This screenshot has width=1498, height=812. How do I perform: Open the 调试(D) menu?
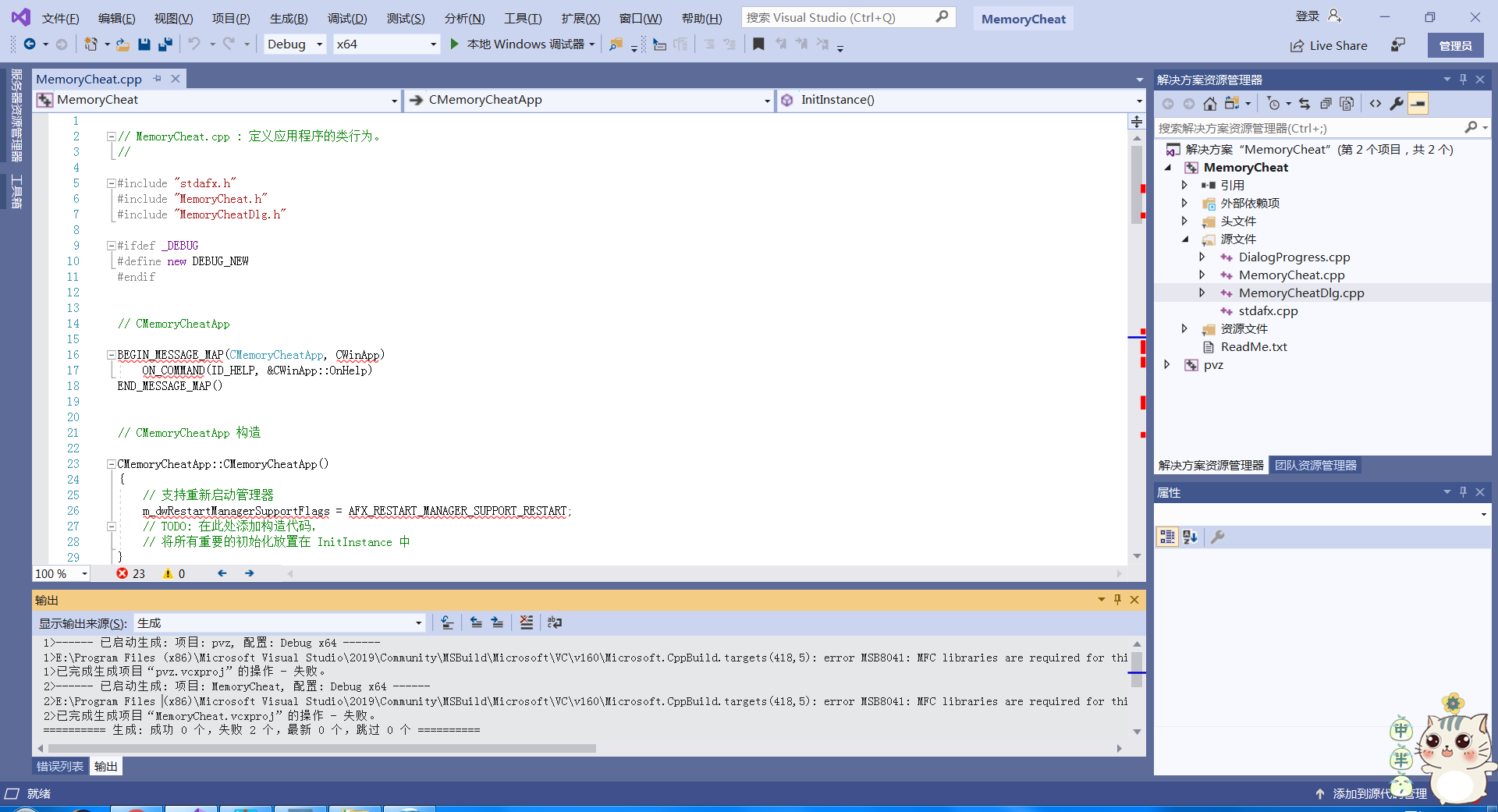[347, 18]
